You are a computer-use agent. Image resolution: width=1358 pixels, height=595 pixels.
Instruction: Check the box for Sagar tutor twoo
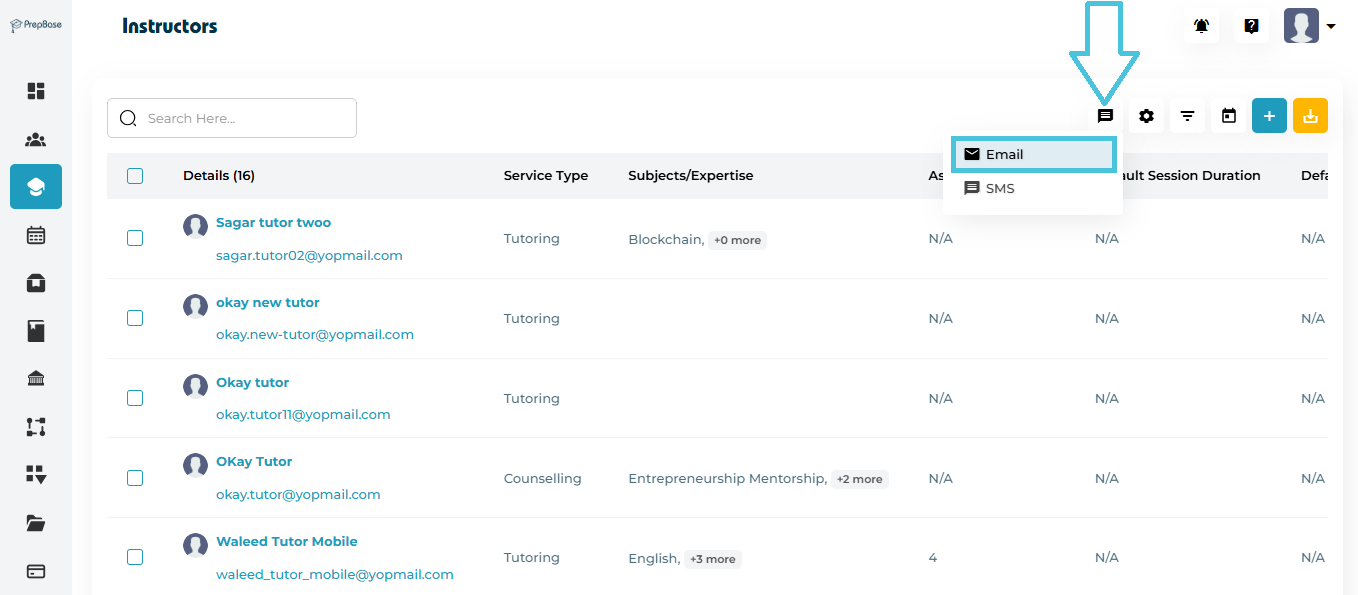(x=135, y=238)
